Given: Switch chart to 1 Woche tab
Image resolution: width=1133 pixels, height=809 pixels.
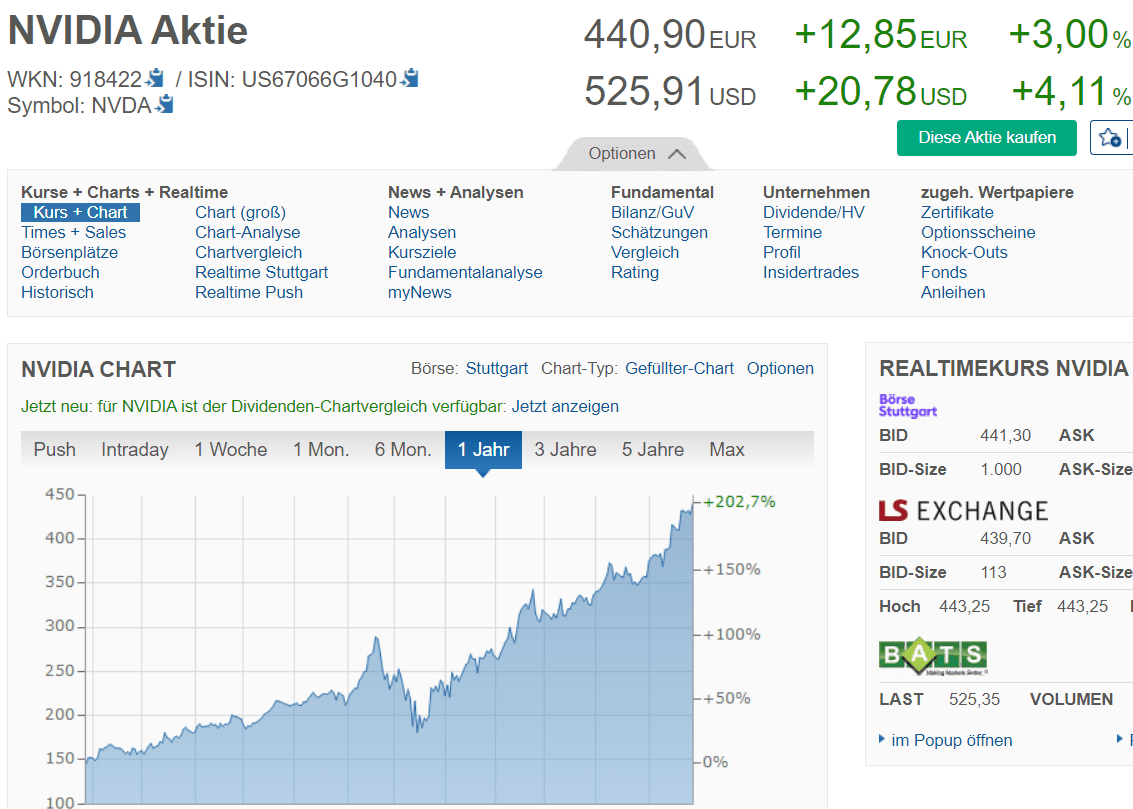Looking at the screenshot, I should 231,449.
